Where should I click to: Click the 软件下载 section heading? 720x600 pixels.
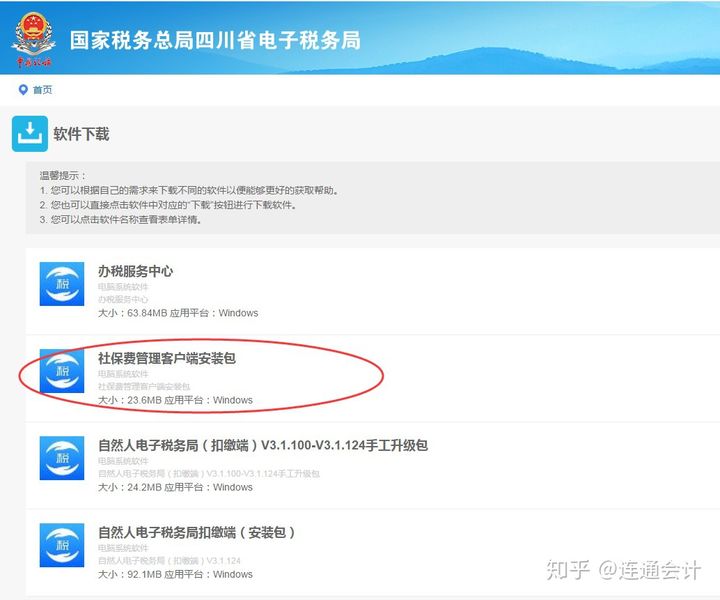(81, 134)
